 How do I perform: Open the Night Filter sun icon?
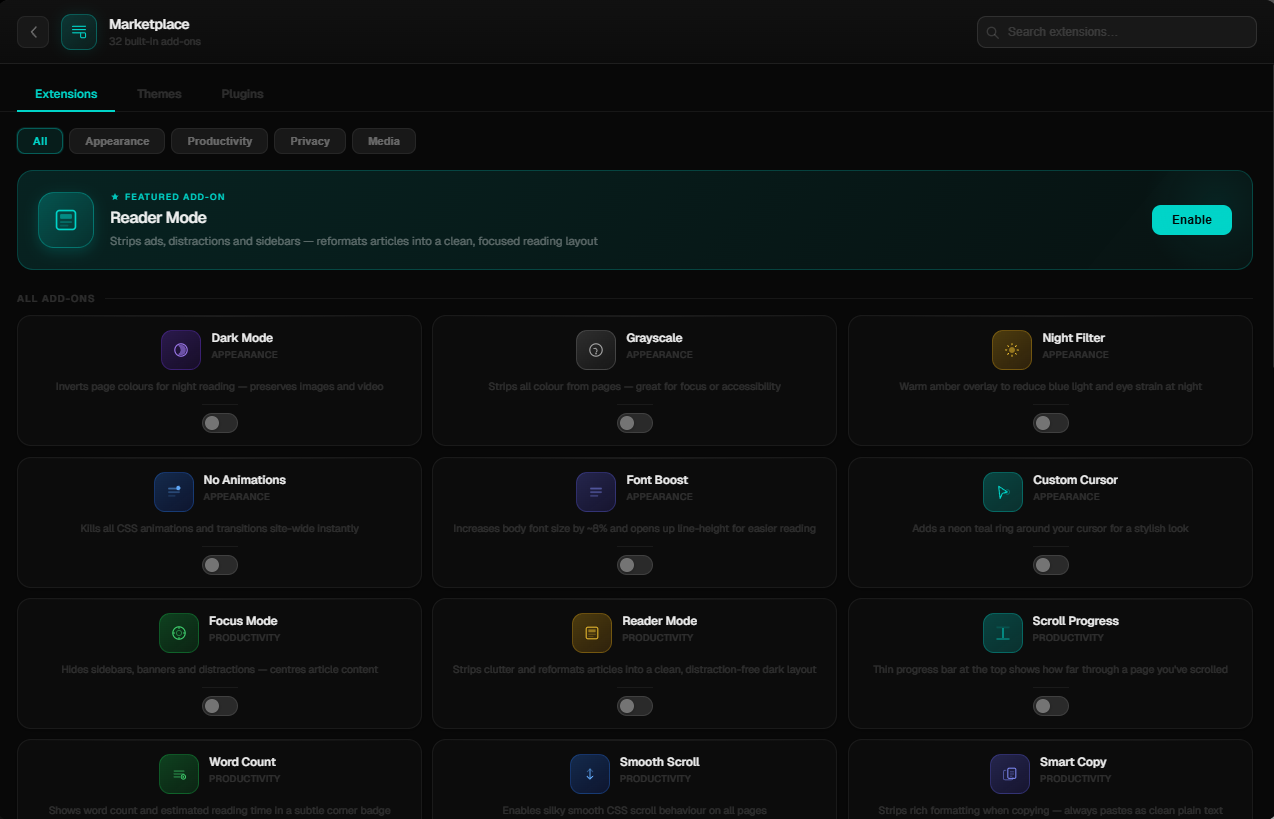pos(1011,350)
